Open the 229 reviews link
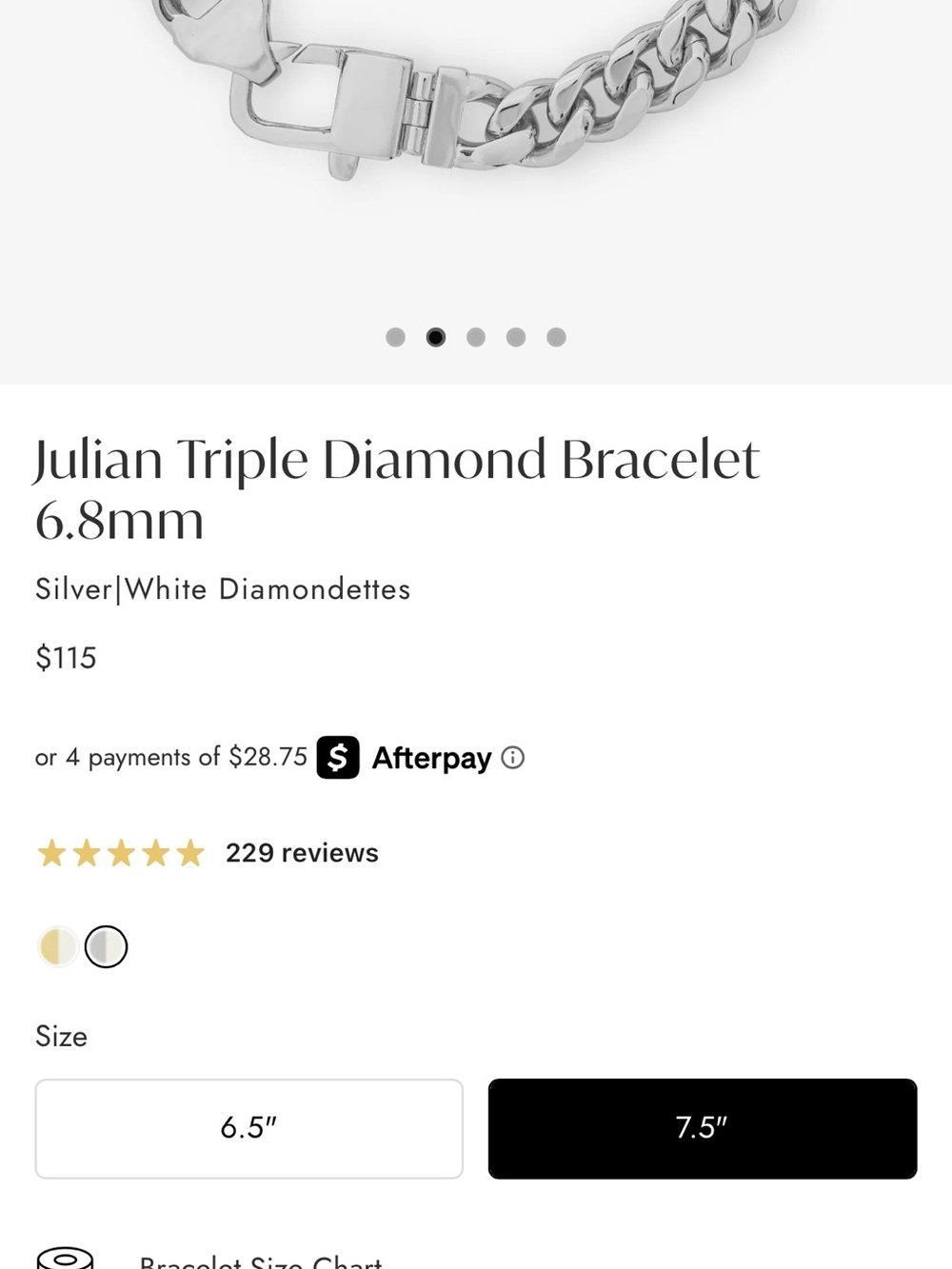The height and width of the screenshot is (1269, 952). 302,853
